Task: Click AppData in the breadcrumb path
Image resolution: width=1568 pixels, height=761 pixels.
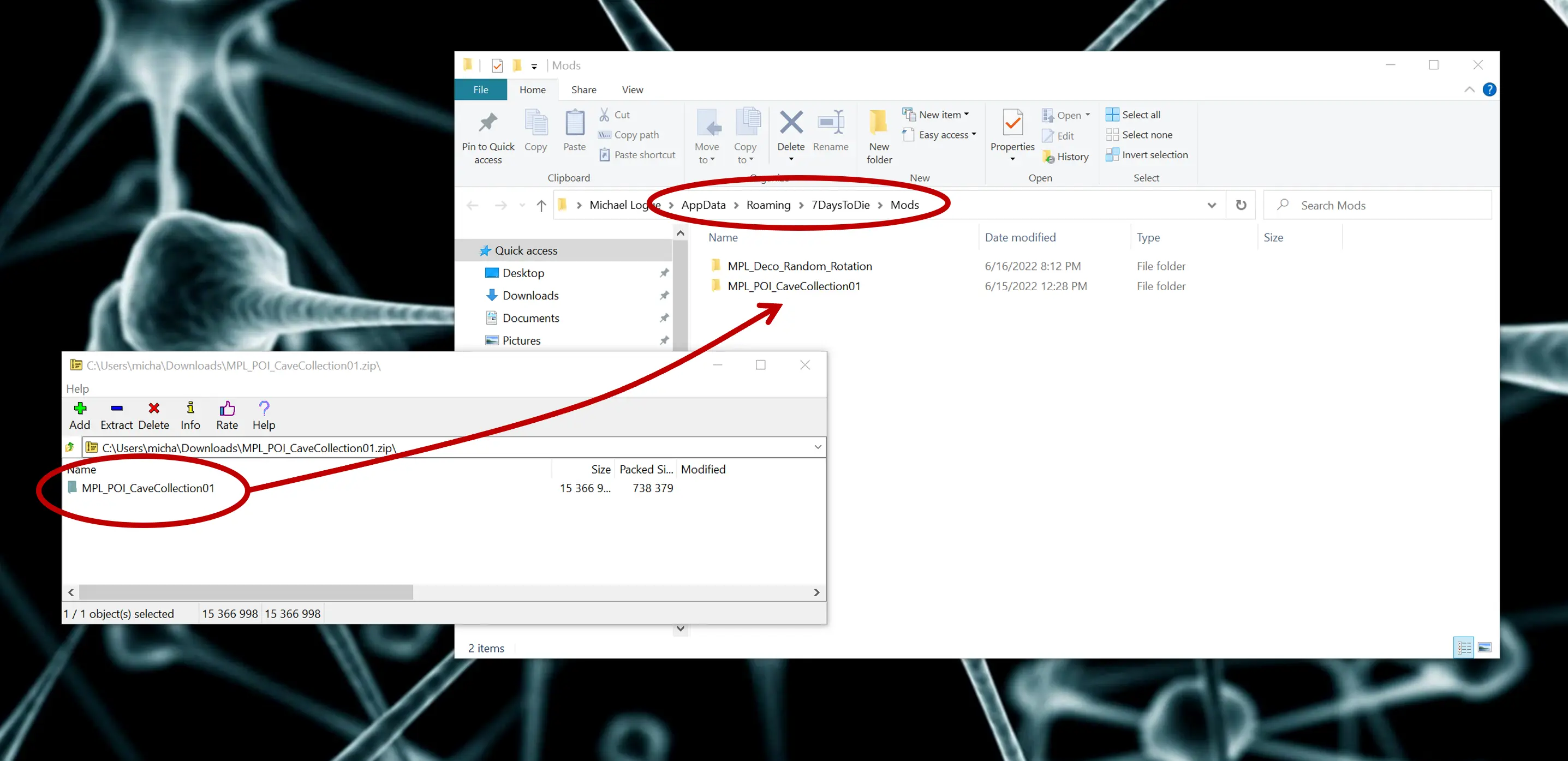Action: [703, 205]
